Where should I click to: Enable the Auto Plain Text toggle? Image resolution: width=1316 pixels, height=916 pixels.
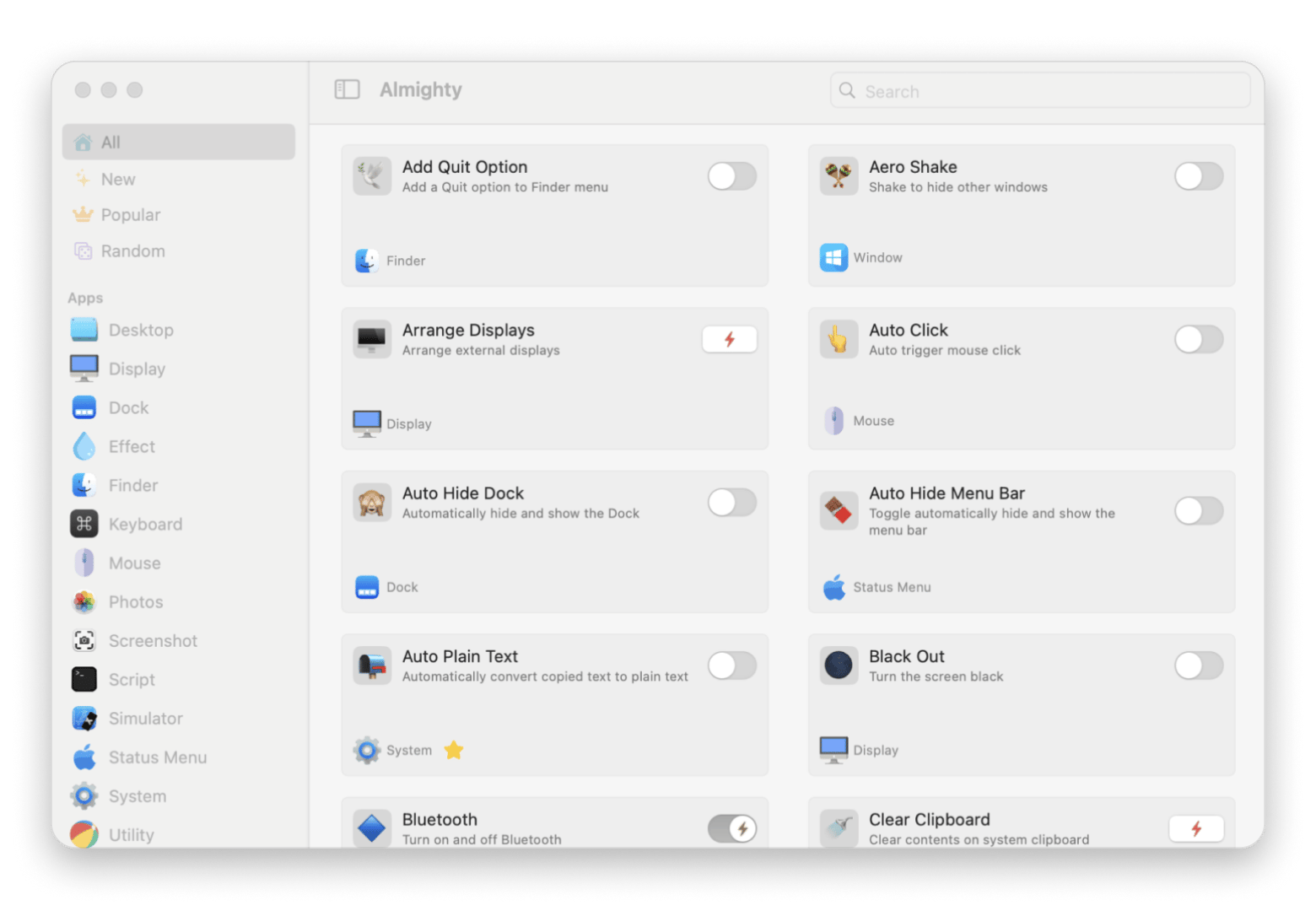(731, 665)
